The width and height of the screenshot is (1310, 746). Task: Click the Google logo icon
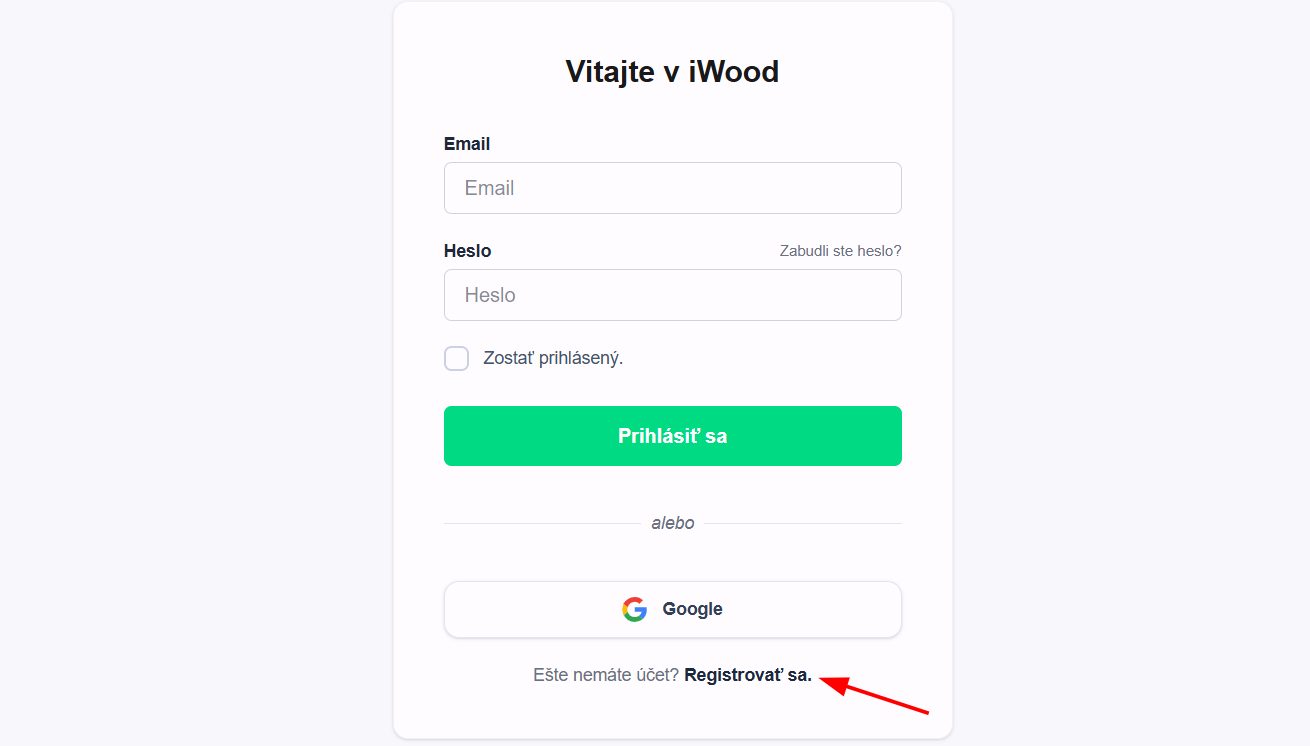(x=635, y=609)
